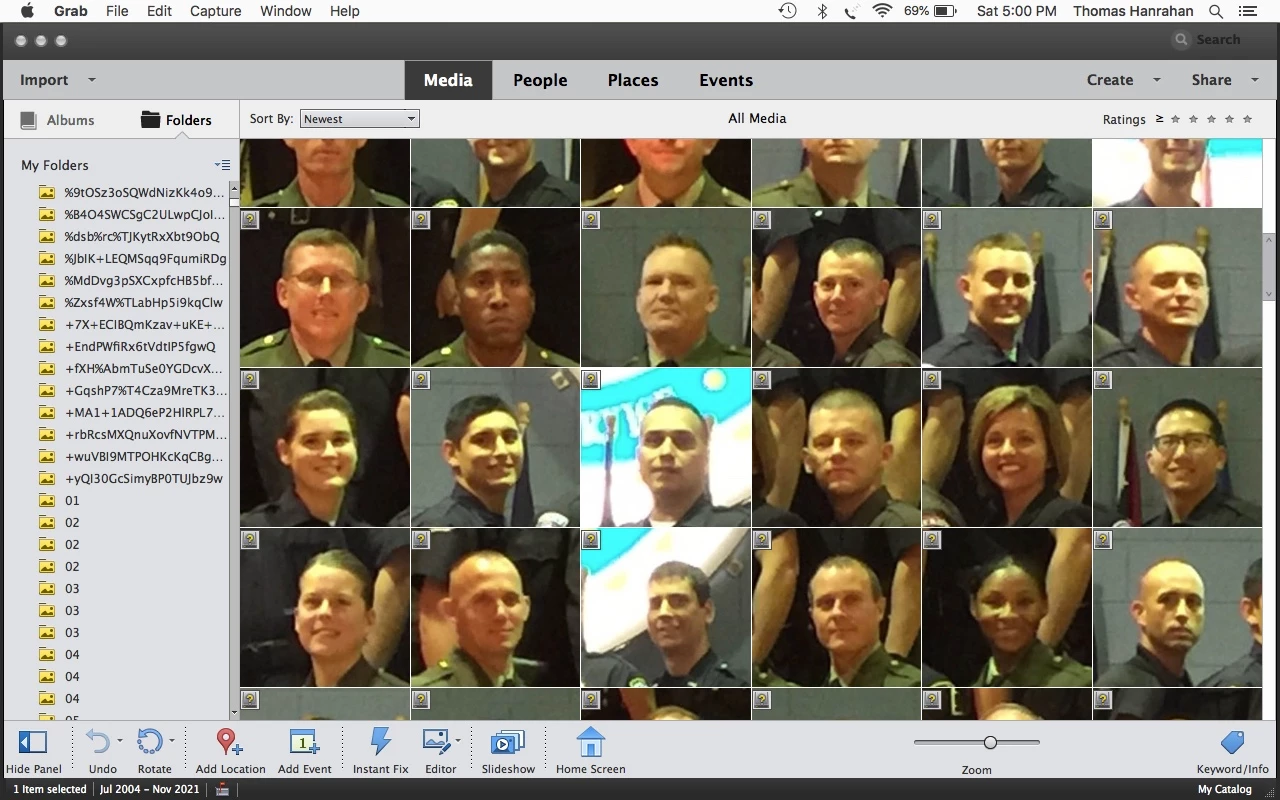
Task: Open the Rotate direction arrow
Action: 172,741
